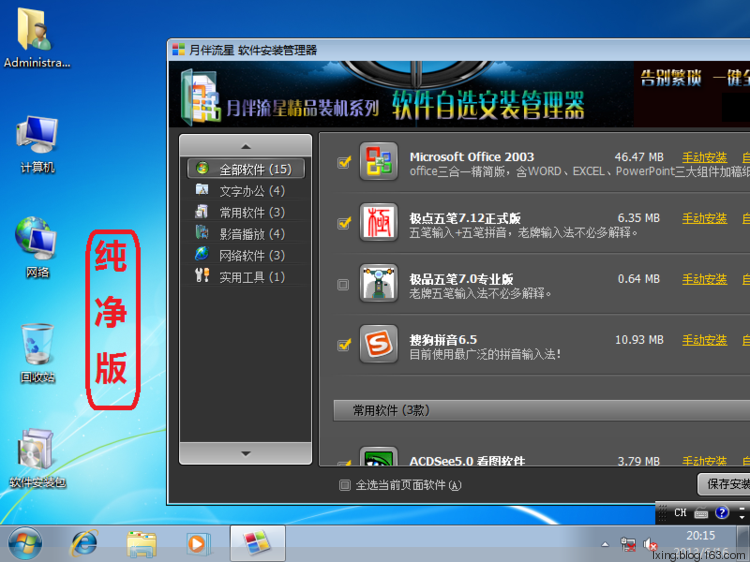The width and height of the screenshot is (750, 562).
Task: Click the 常用软件 (3款) section header
Action: click(541, 410)
